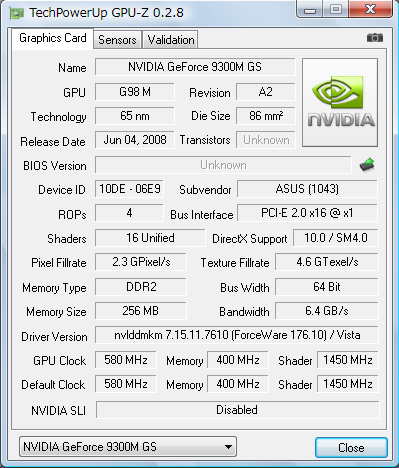399x468 pixels.
Task: Click the GPU Clock 580 MHz field
Action: [x=126, y=360]
